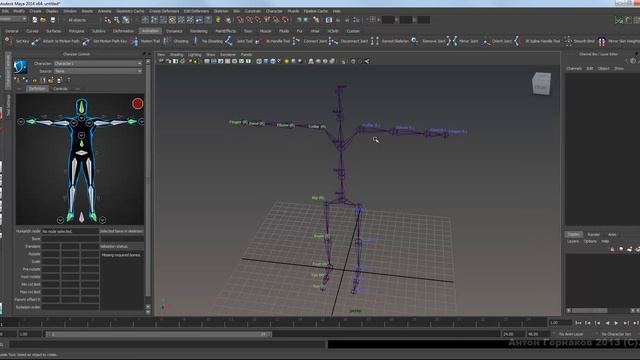The image size is (640, 360).
Task: Click the HumanIK node field
Action: [x=70, y=231]
